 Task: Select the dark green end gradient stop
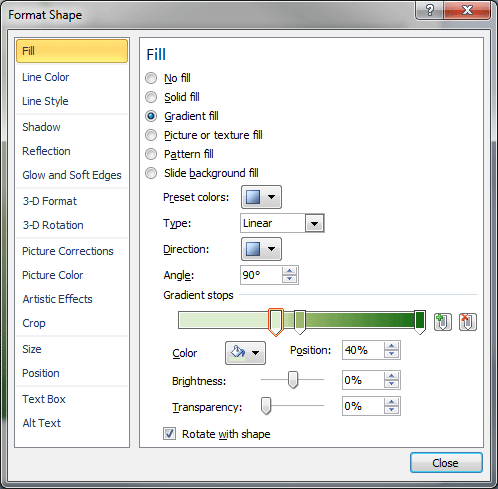click(x=420, y=322)
